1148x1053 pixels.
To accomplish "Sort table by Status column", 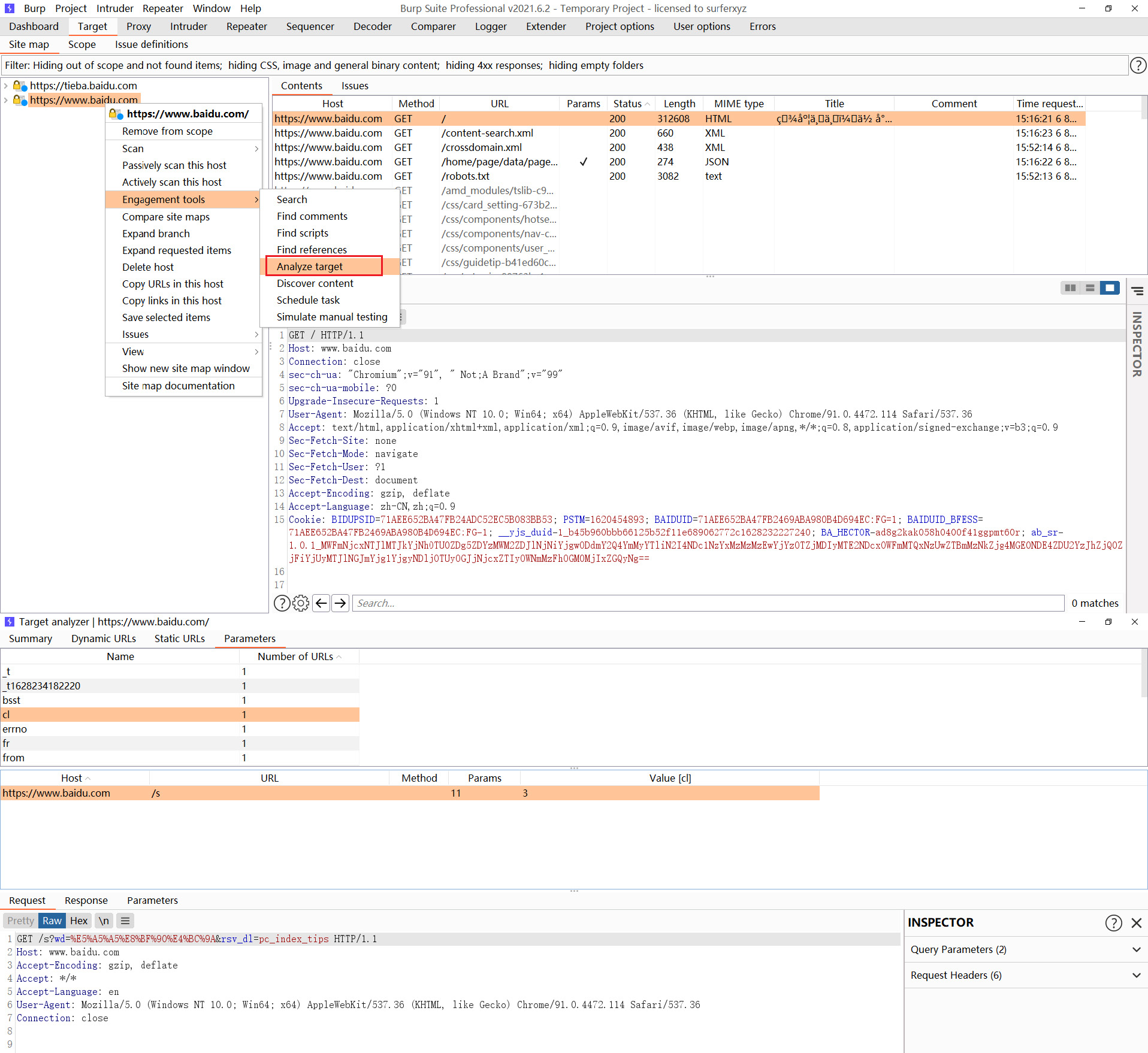I will [x=631, y=104].
